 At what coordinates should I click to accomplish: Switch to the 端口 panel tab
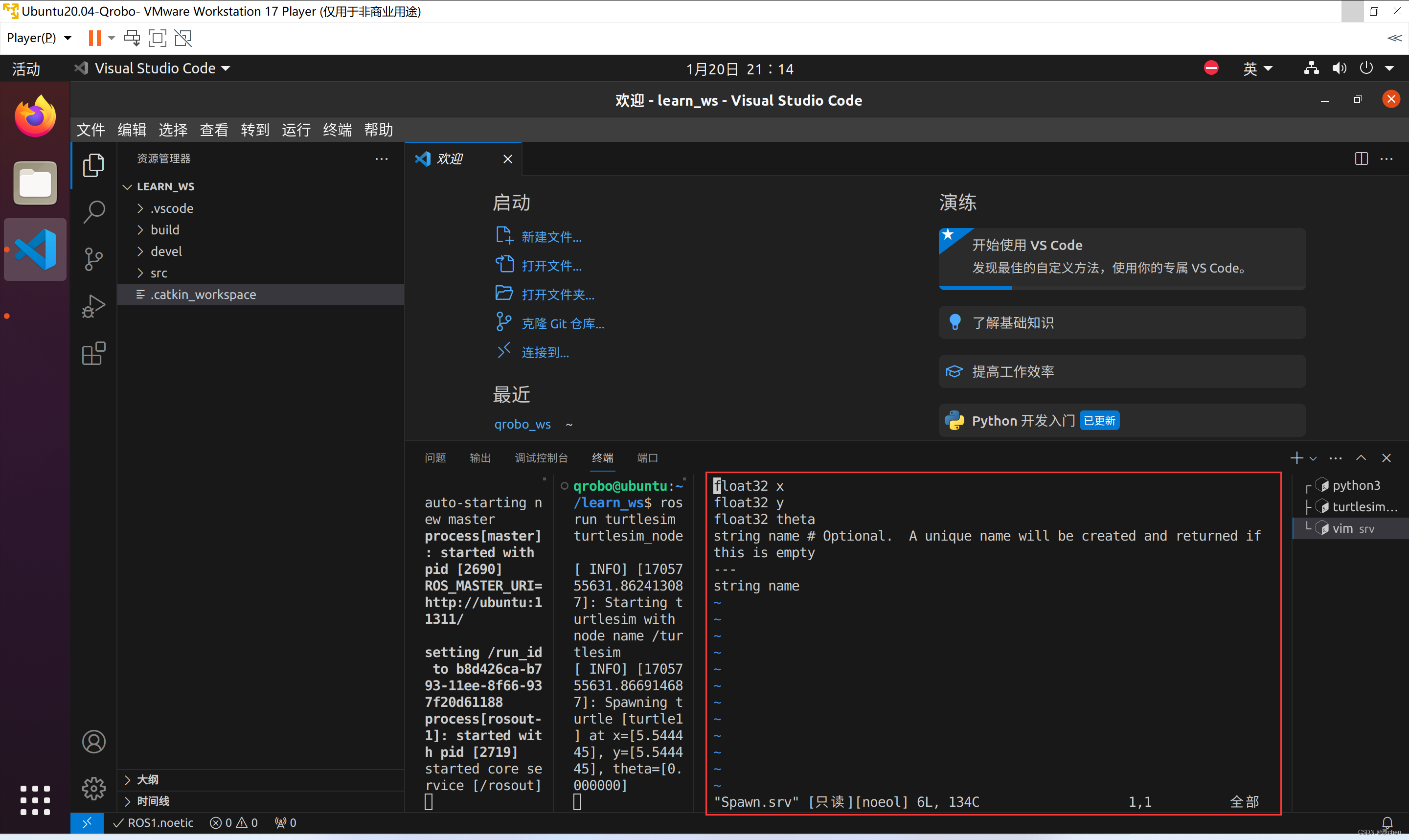[x=647, y=458]
